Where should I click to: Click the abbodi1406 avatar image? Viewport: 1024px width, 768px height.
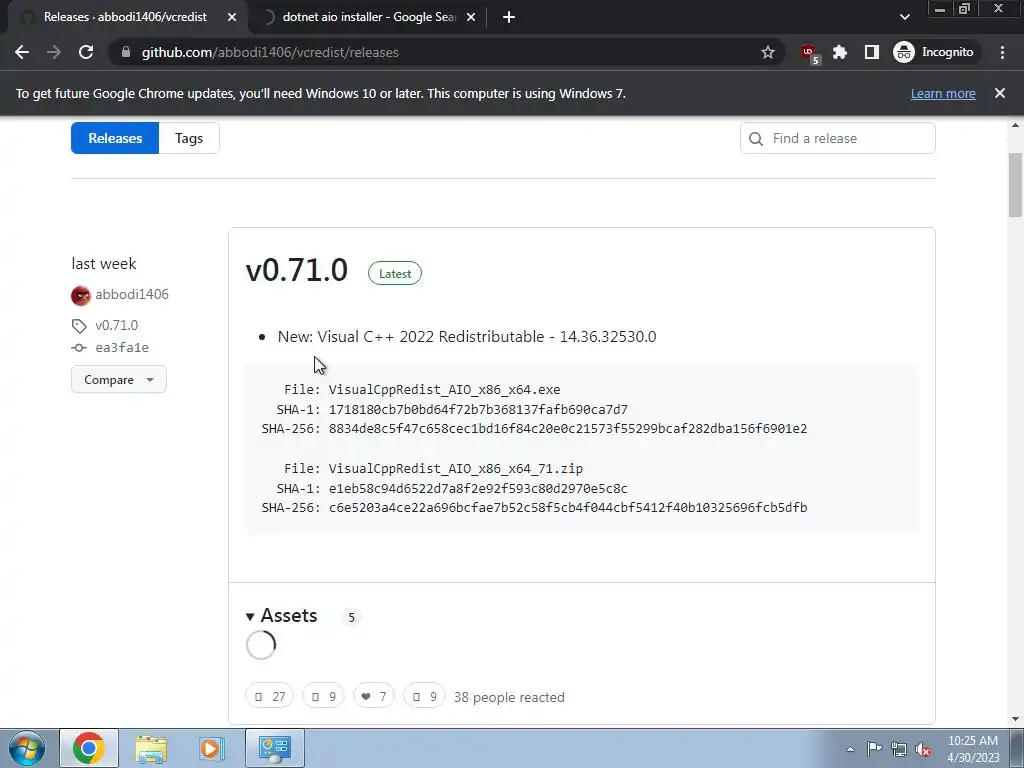81,295
